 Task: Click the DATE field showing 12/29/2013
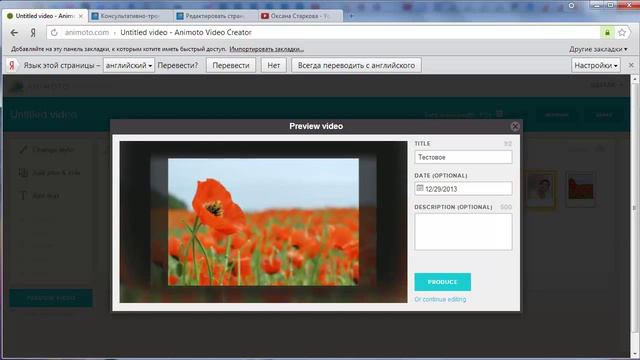click(463, 189)
